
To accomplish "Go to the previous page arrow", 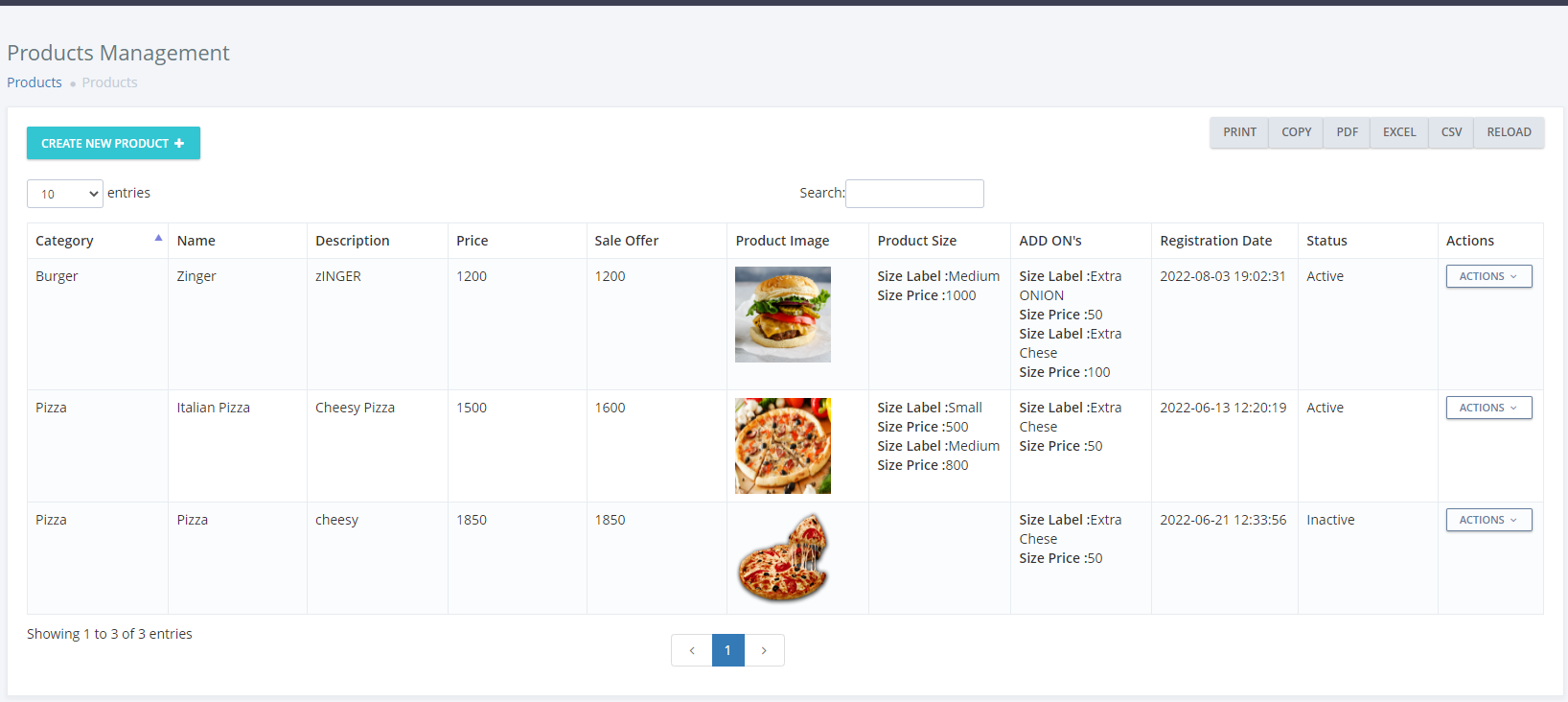I will click(692, 650).
